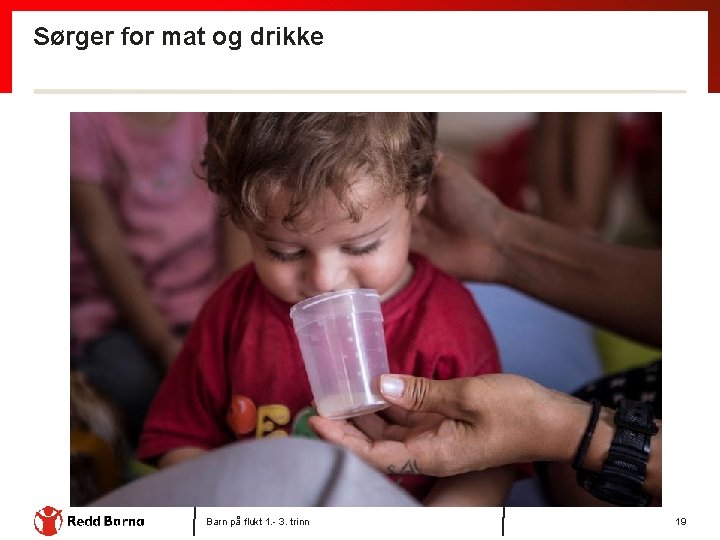Image resolution: width=720 pixels, height=540 pixels.
Task: Select the 'Redd Barna' logo text
Action: coord(106,521)
